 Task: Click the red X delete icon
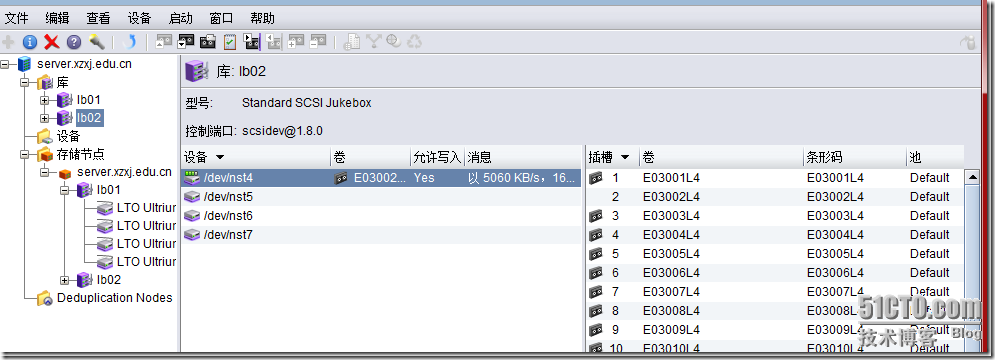pyautogui.click(x=51, y=43)
